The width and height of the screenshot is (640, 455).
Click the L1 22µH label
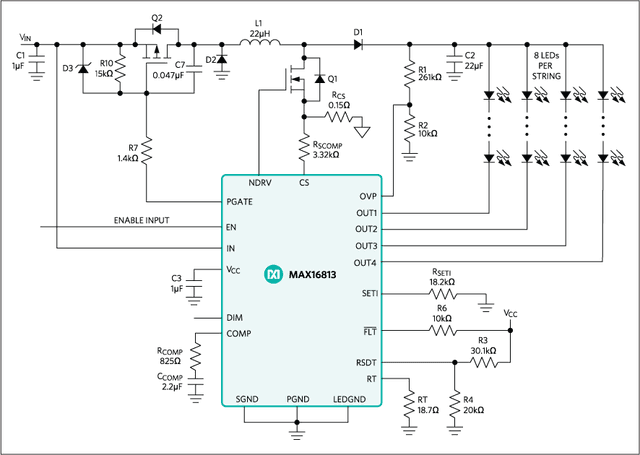click(x=259, y=28)
